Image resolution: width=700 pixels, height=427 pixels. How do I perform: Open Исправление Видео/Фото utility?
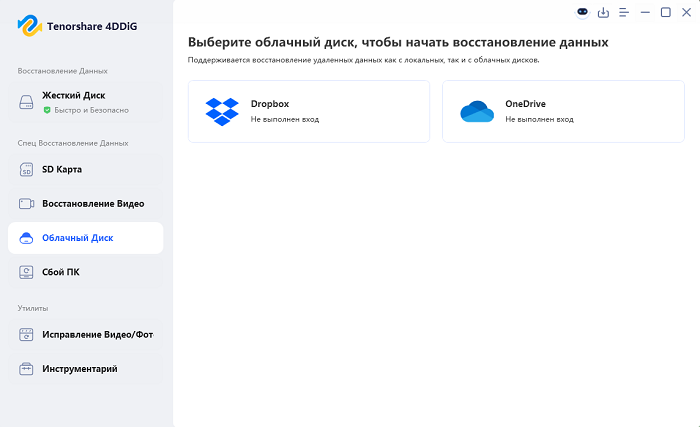point(85,335)
